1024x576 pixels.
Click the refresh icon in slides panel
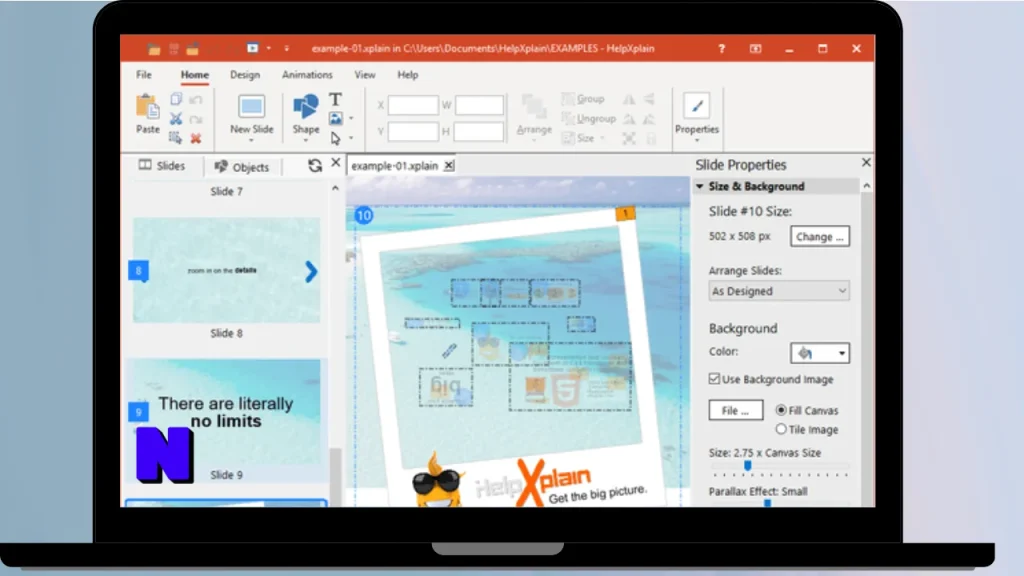[315, 166]
